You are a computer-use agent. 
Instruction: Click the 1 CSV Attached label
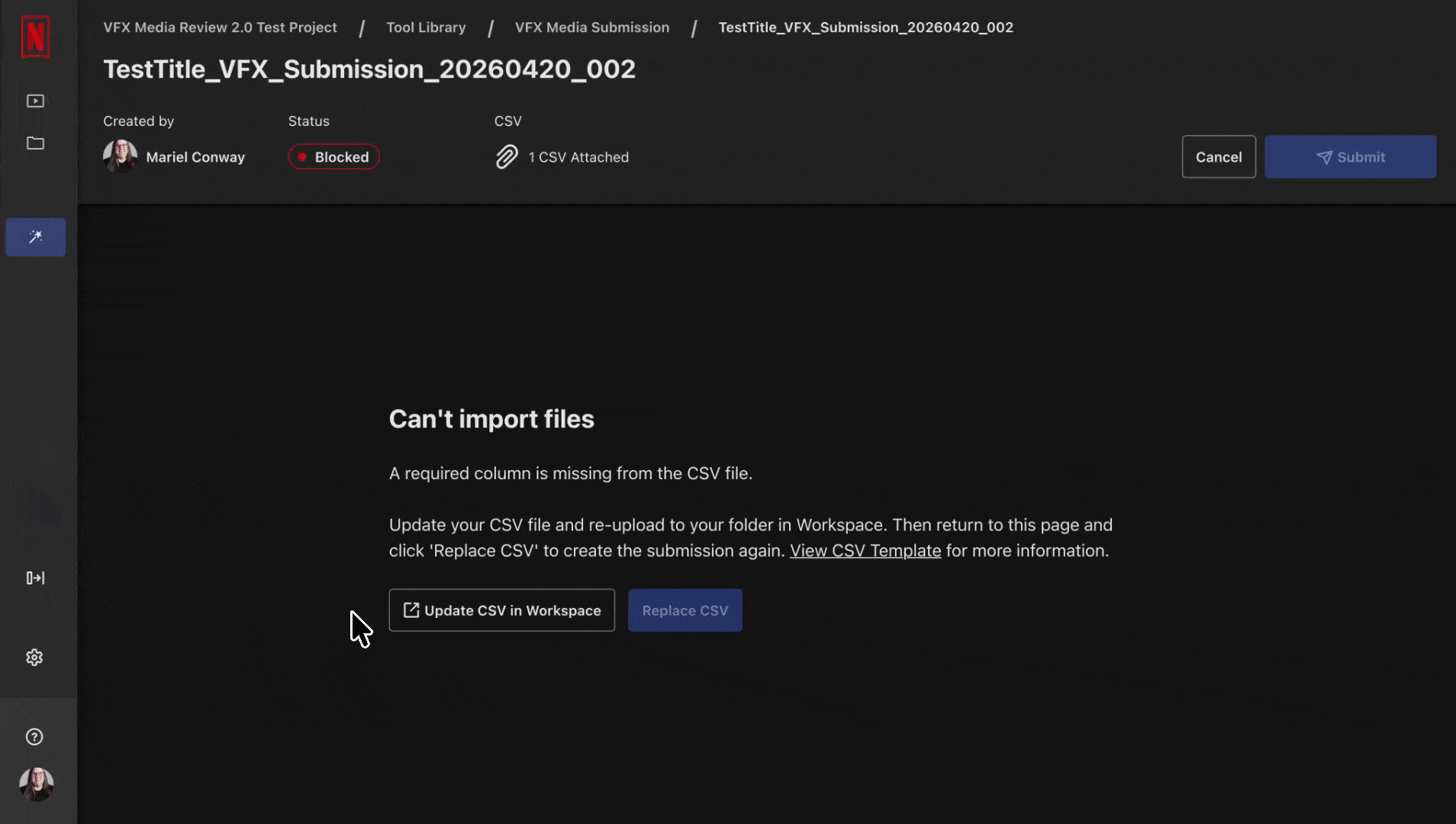point(578,157)
